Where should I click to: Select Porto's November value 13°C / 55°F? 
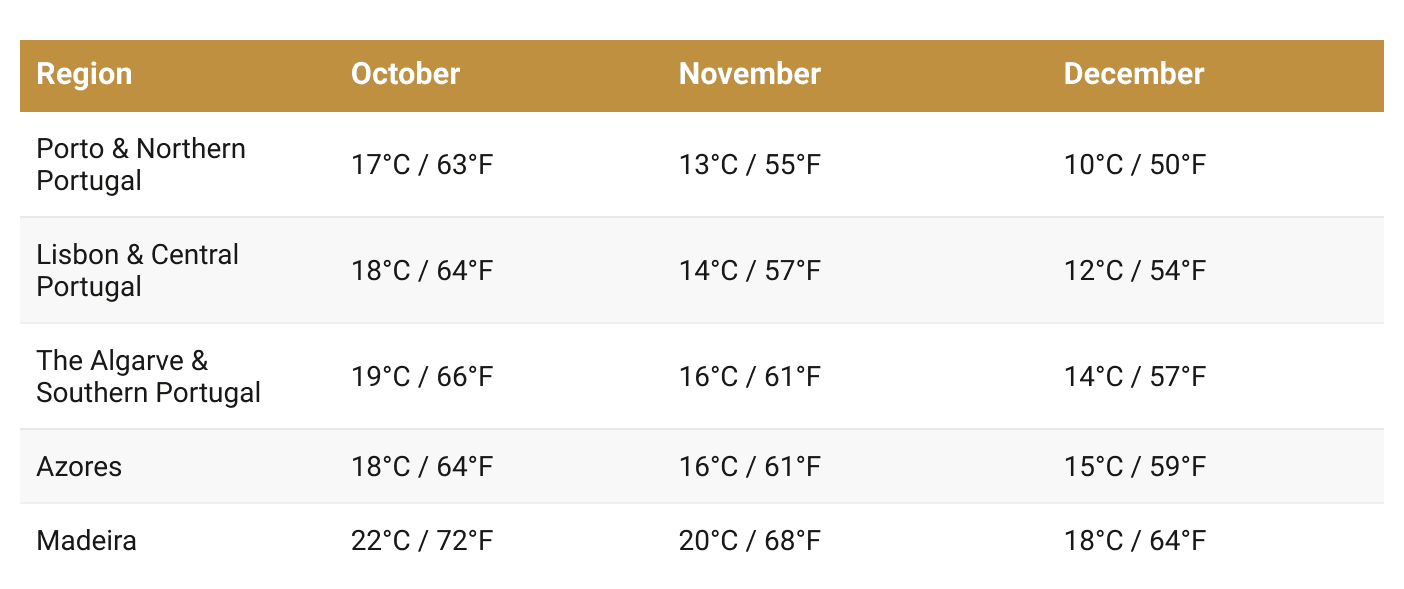(749, 165)
